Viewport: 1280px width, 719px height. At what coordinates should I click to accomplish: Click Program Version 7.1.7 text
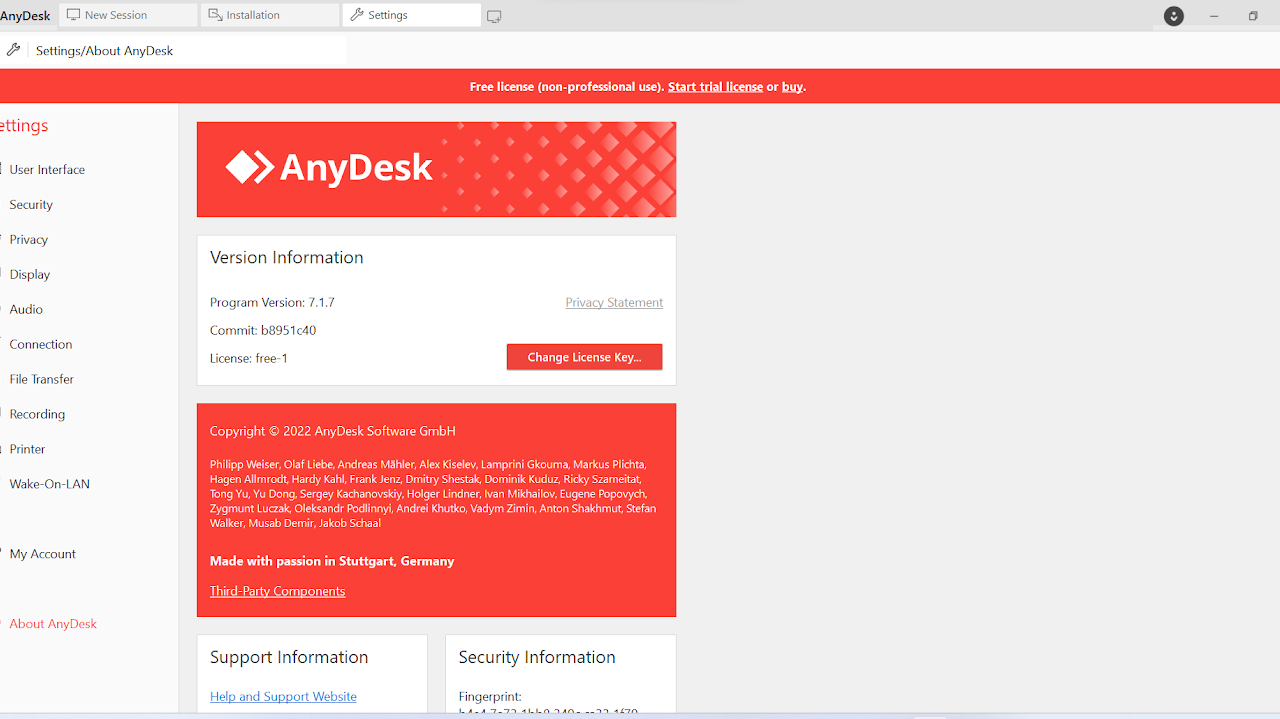click(x=272, y=303)
